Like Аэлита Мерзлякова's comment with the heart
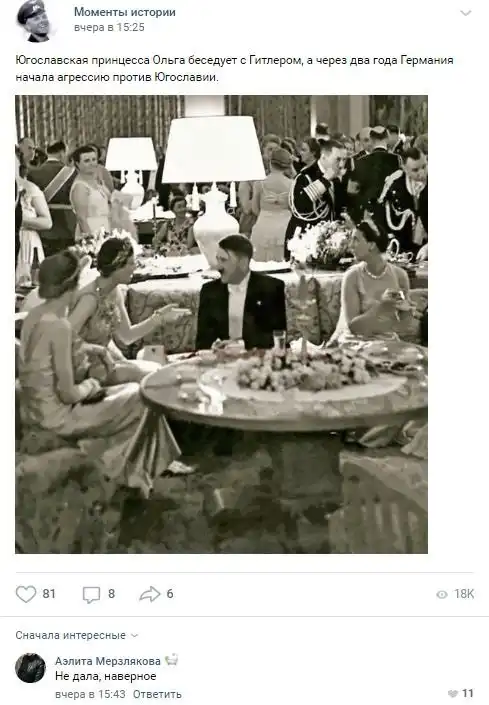This screenshot has width=489, height=705. pyautogui.click(x=453, y=693)
